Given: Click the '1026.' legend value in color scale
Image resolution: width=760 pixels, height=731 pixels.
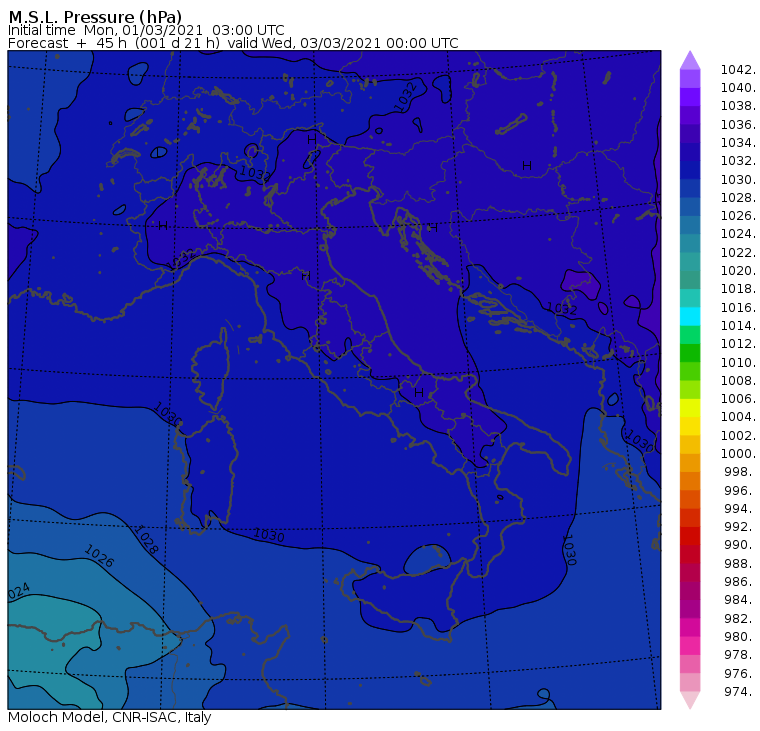Looking at the screenshot, I should (738, 215).
